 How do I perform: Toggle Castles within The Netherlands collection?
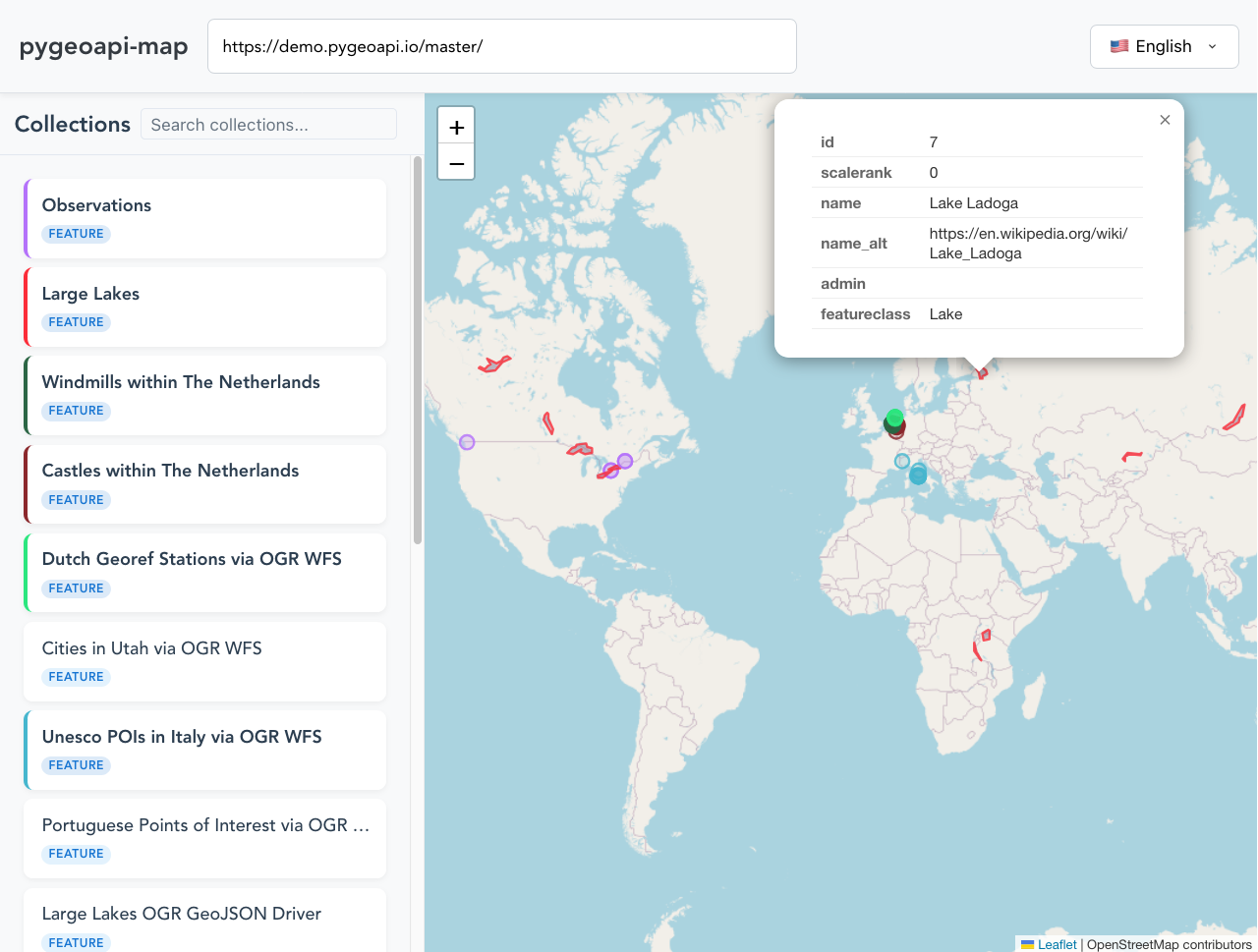204,484
